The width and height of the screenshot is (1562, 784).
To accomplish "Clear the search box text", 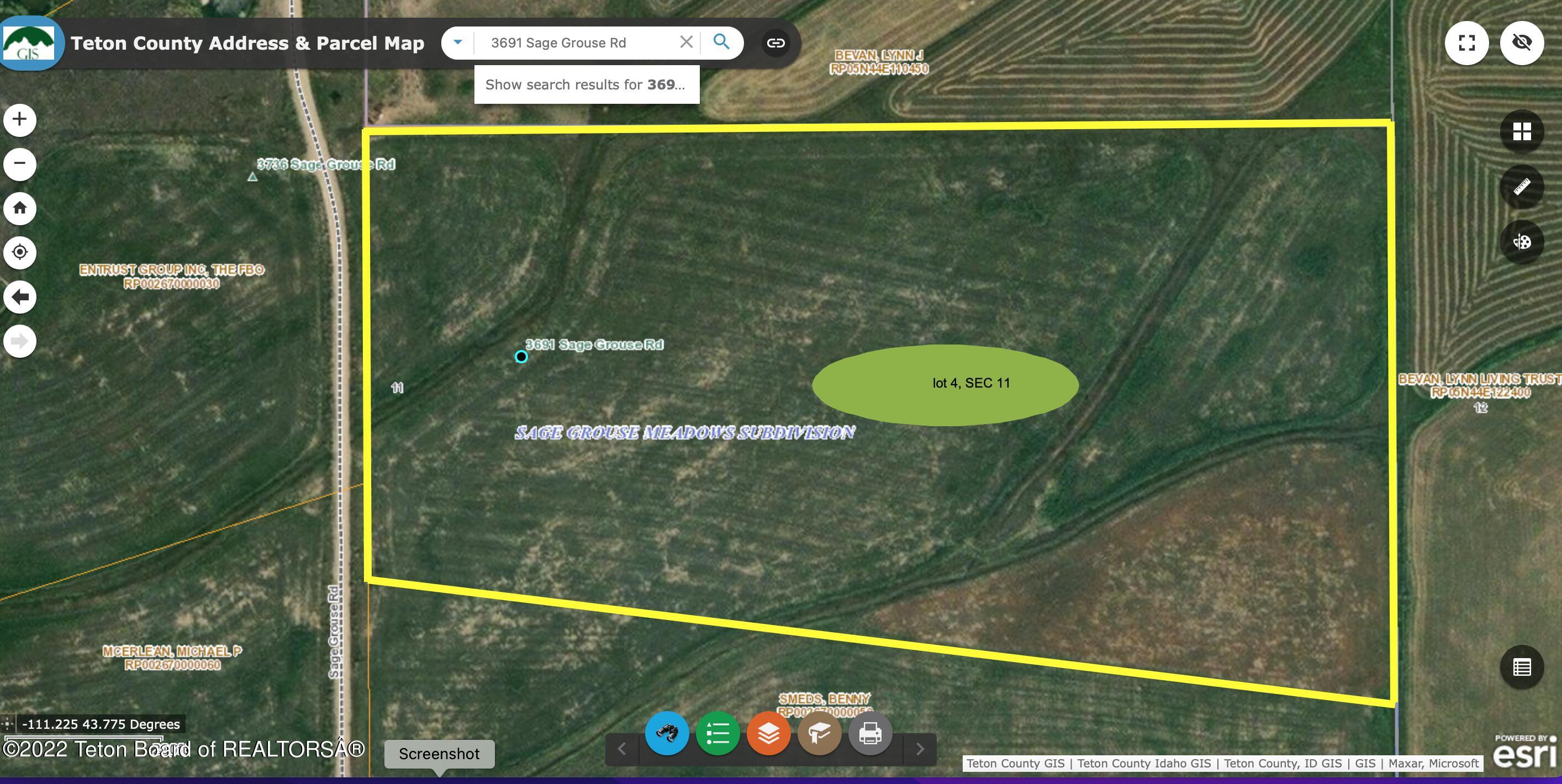I will pyautogui.click(x=686, y=43).
